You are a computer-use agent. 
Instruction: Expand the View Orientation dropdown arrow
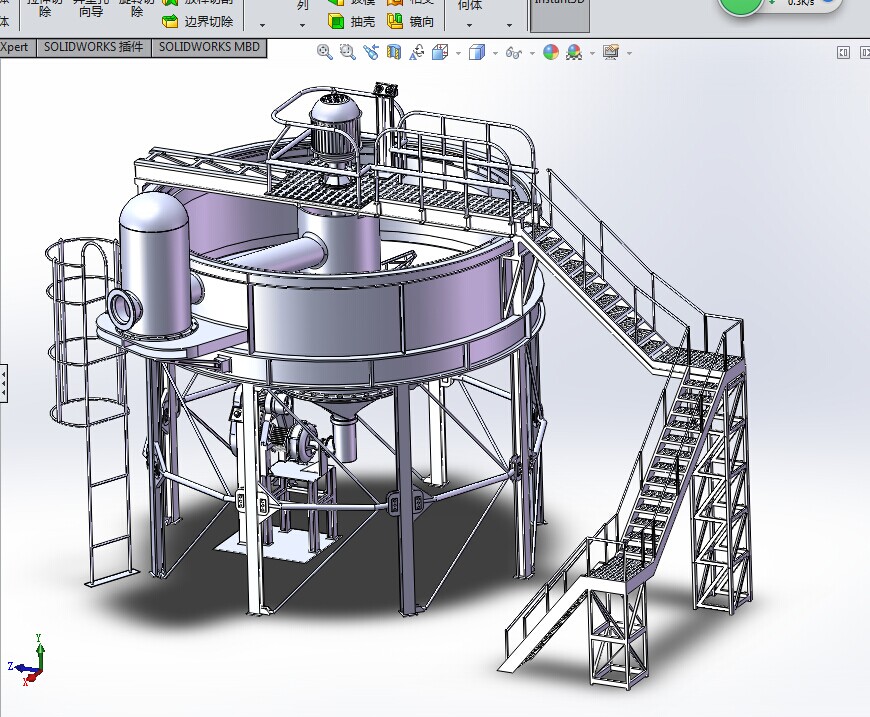point(457,53)
